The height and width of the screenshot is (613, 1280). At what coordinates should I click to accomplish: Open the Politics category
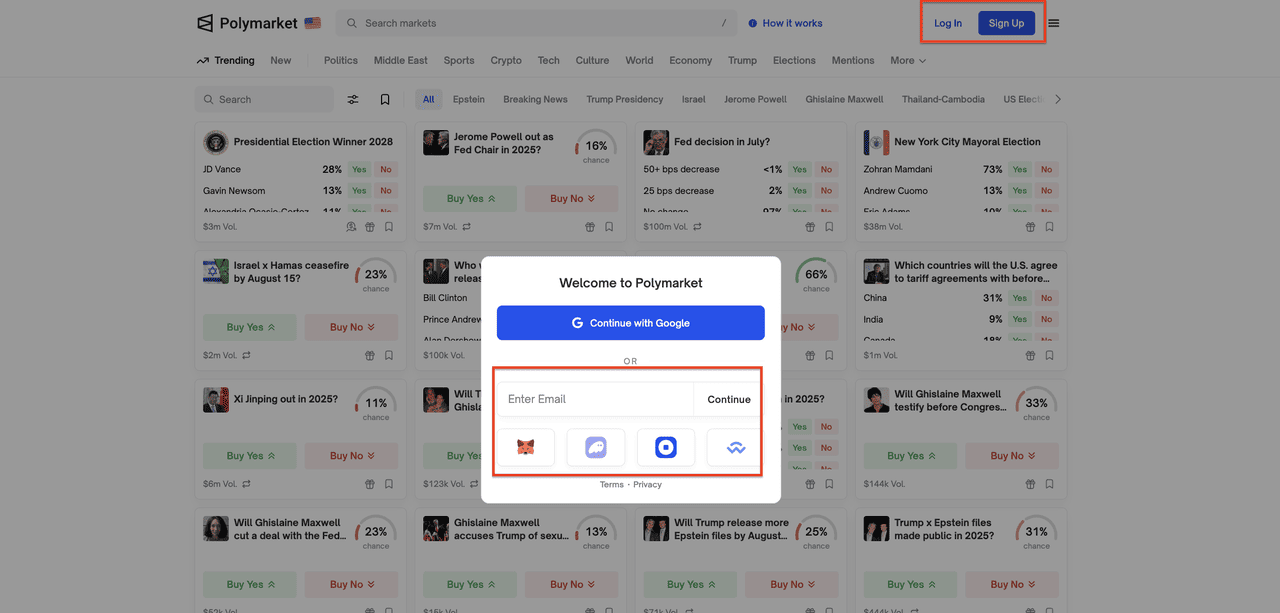click(341, 60)
